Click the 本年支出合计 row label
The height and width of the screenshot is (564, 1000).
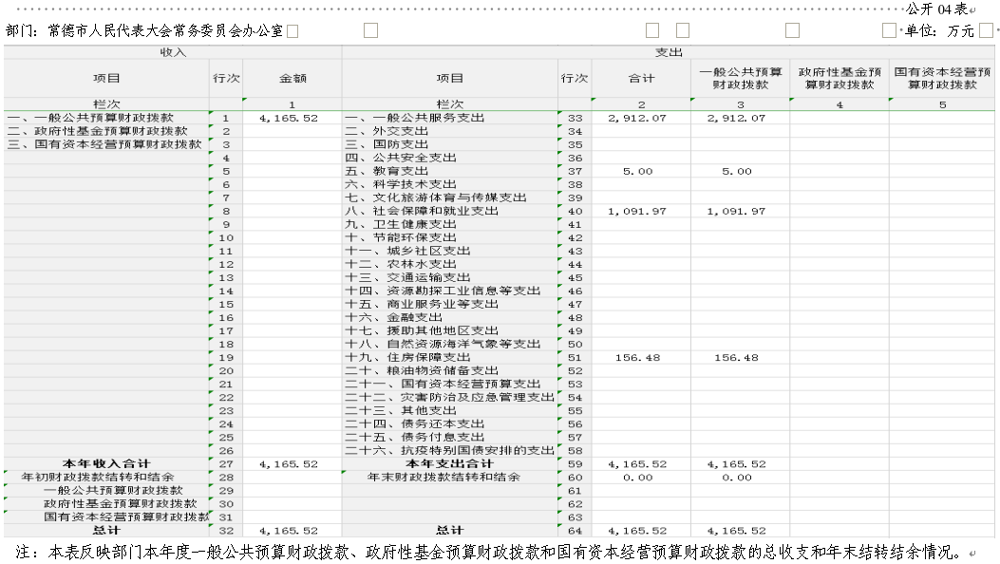tap(450, 464)
